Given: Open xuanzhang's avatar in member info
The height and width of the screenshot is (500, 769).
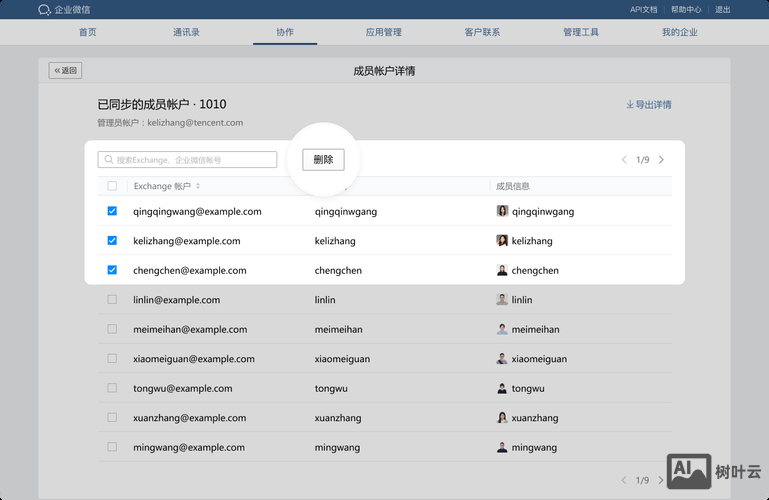Looking at the screenshot, I should [502, 418].
